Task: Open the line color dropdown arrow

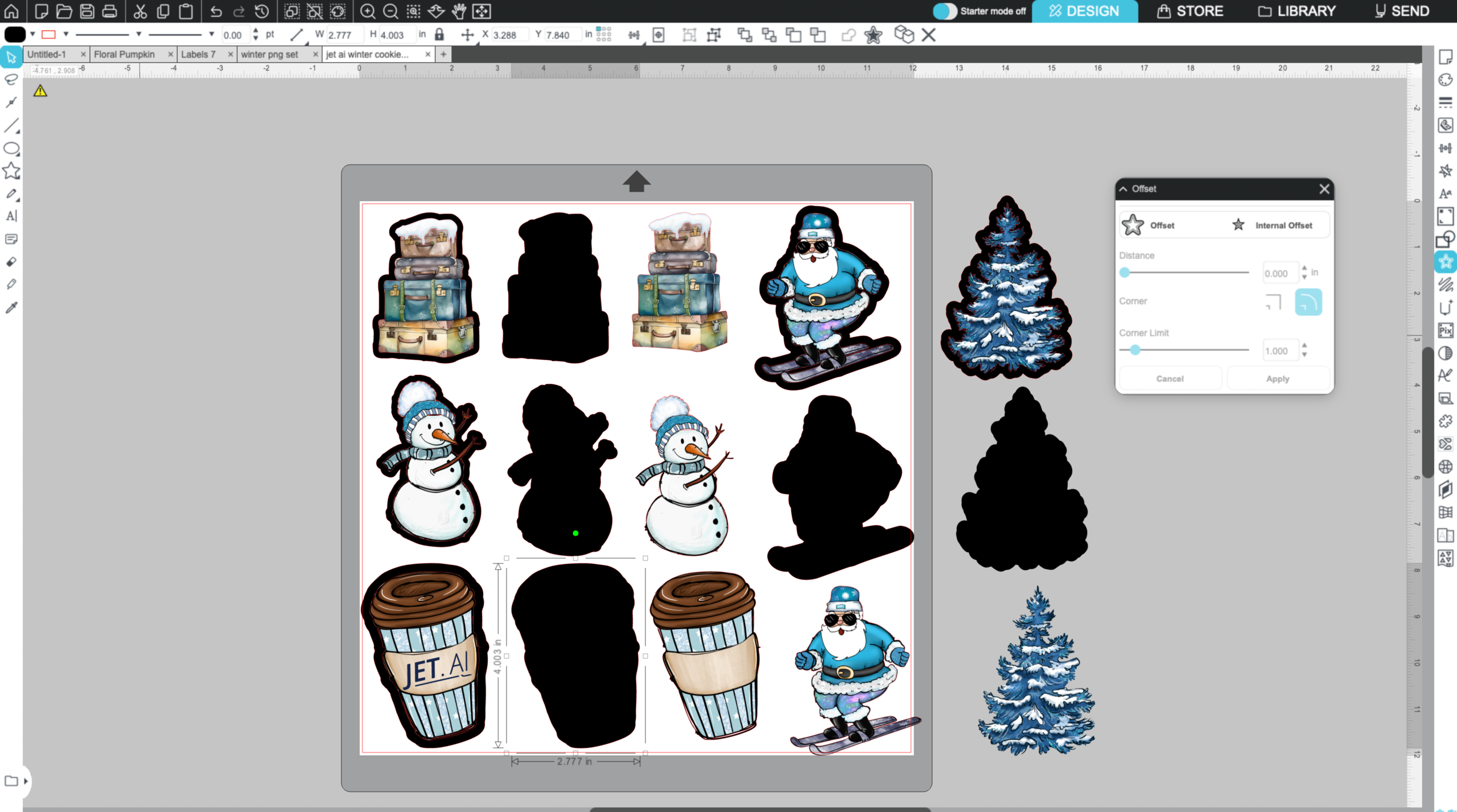Action: (66, 34)
